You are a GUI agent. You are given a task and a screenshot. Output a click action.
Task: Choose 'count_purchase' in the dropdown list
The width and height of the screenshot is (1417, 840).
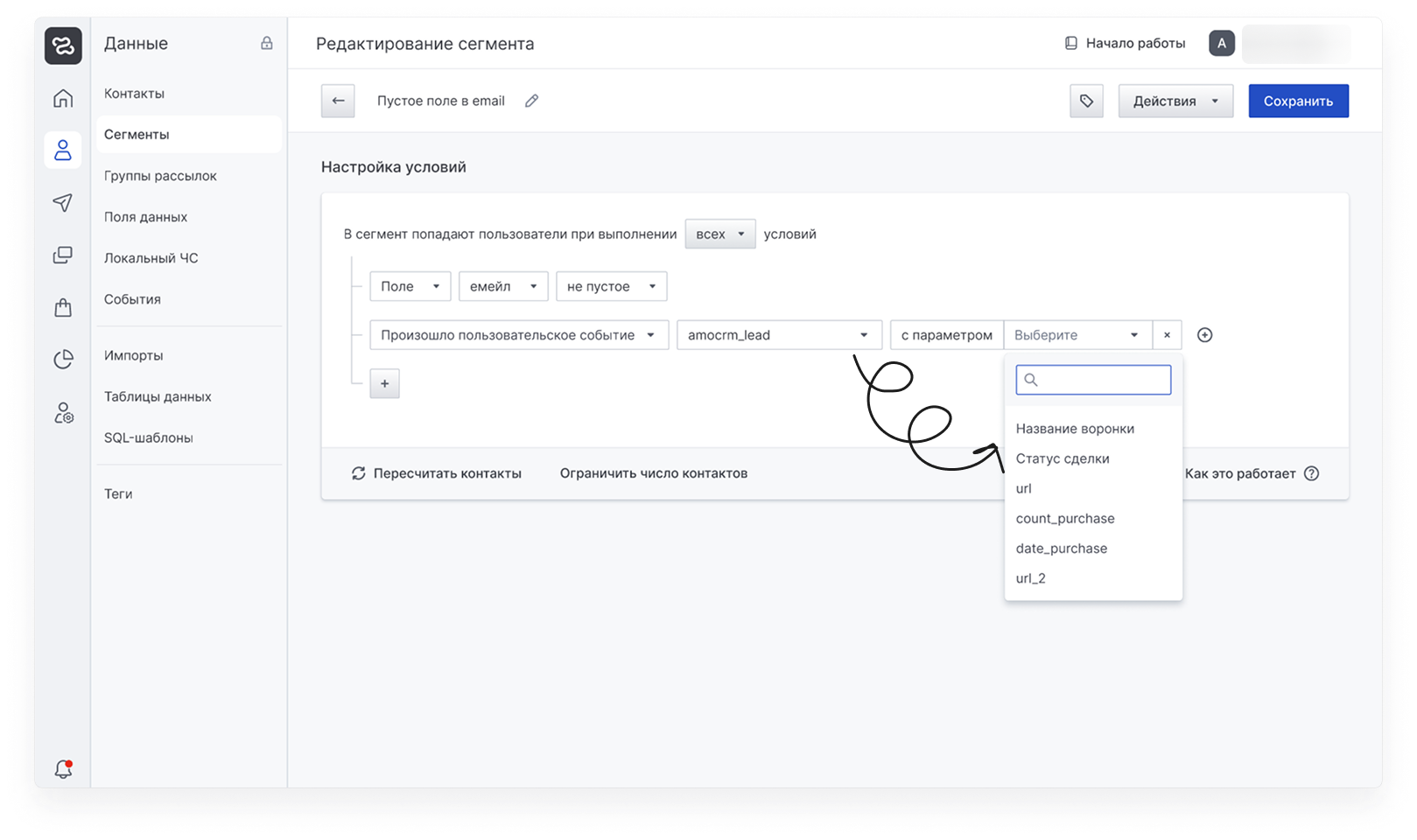tap(1064, 518)
